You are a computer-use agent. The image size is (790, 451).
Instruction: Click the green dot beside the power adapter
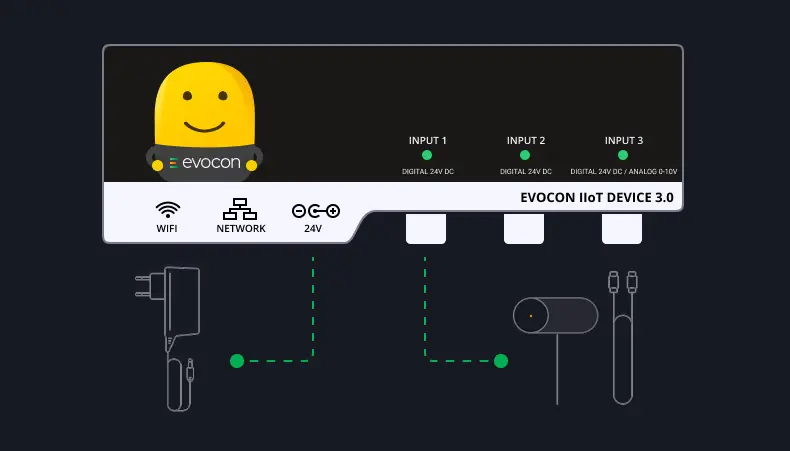pyautogui.click(x=237, y=361)
